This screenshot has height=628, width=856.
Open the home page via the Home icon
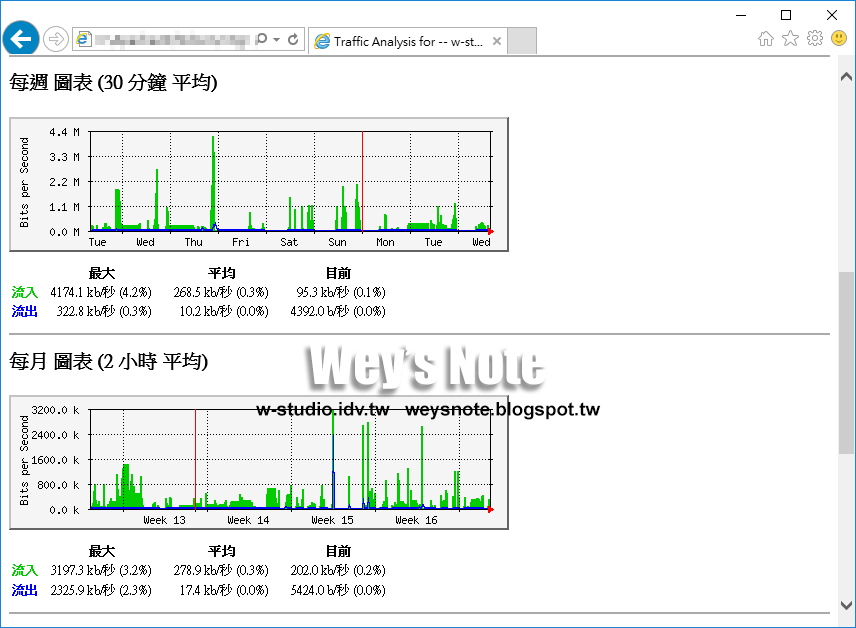click(766, 38)
